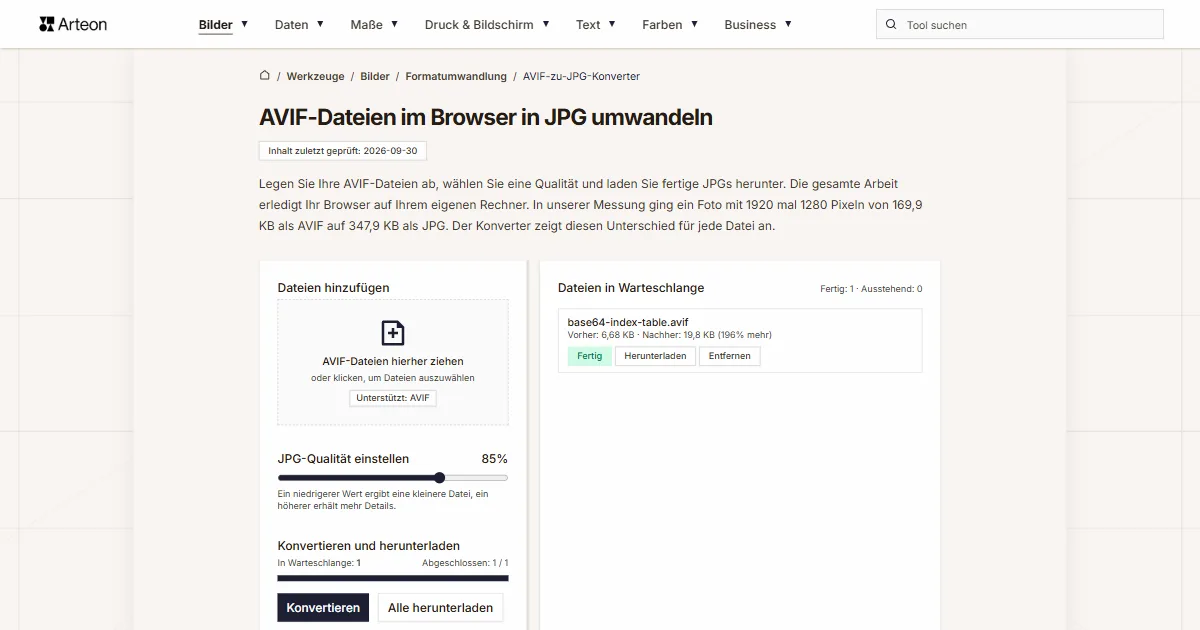The image size is (1200, 630).
Task: Remove base64-index-table.avif with Entfernen
Action: (730, 356)
